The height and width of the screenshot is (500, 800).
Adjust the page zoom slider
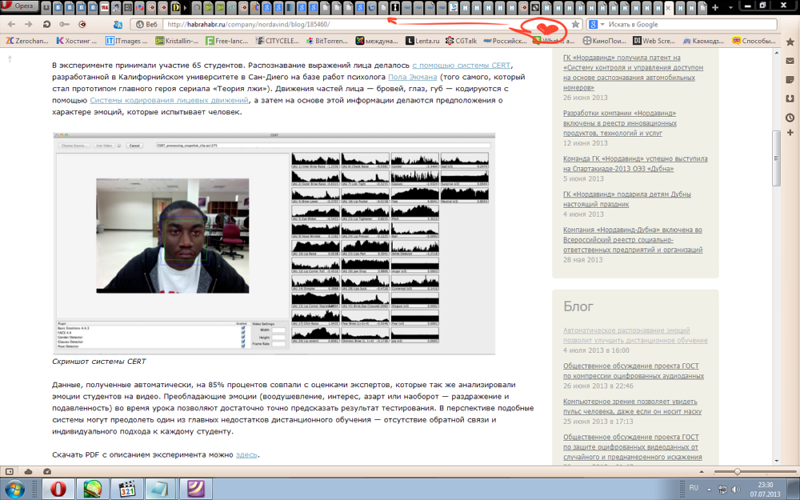click(x=738, y=470)
